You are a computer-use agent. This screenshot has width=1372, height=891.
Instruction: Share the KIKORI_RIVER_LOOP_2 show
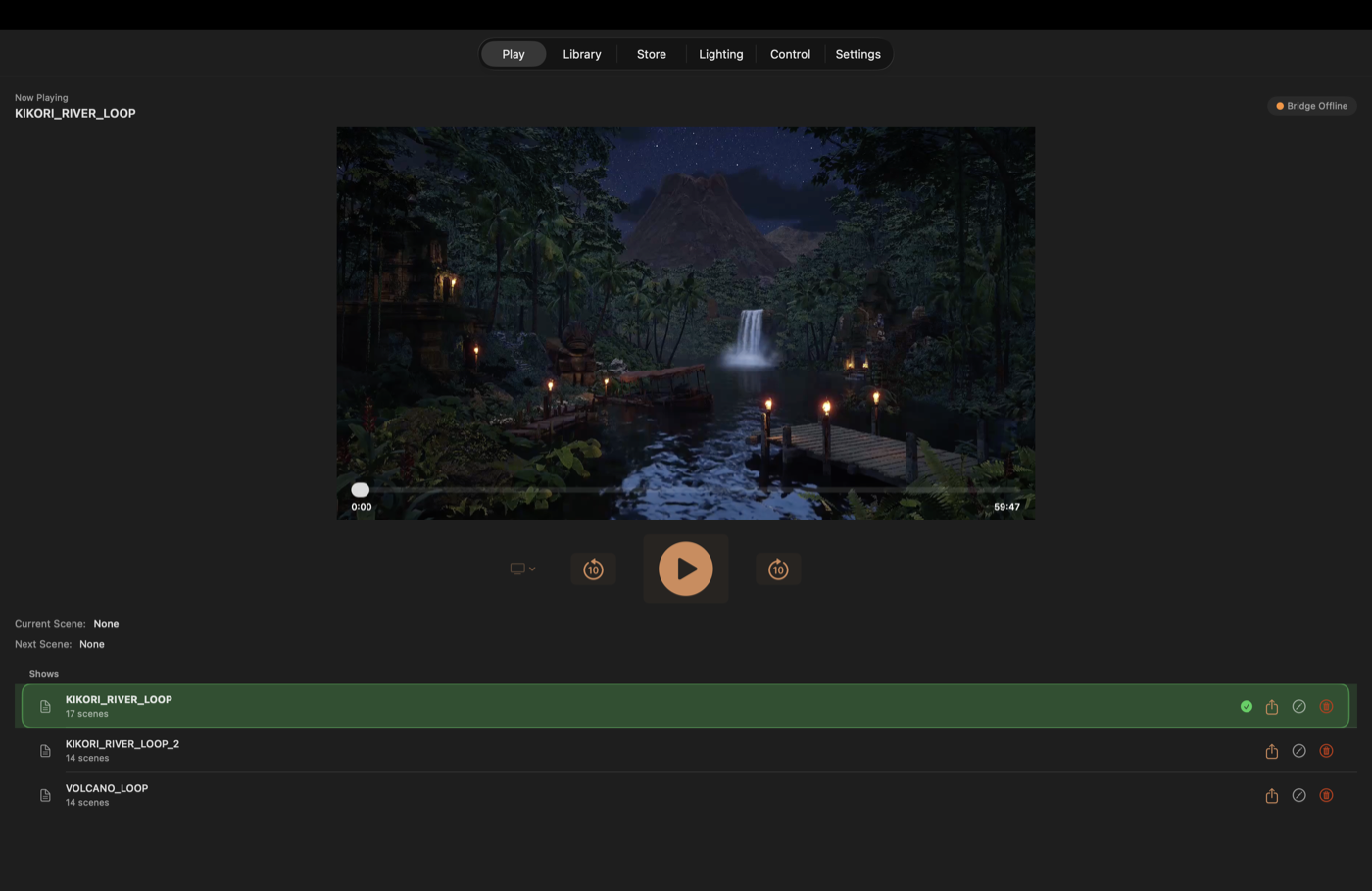[1272, 751]
